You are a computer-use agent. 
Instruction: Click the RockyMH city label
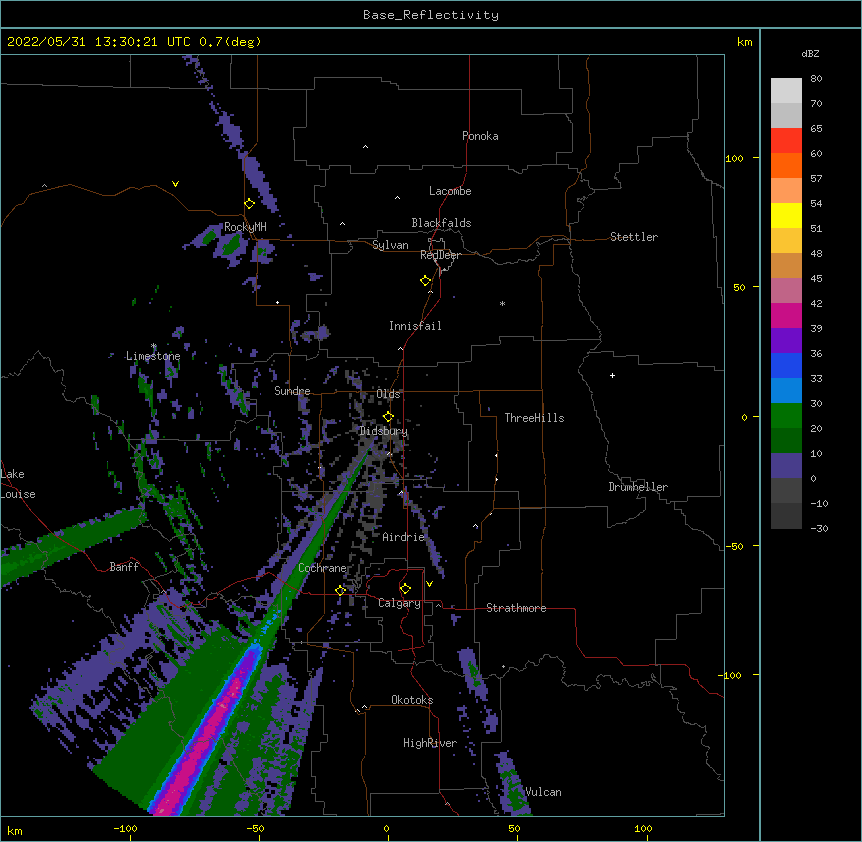245,227
